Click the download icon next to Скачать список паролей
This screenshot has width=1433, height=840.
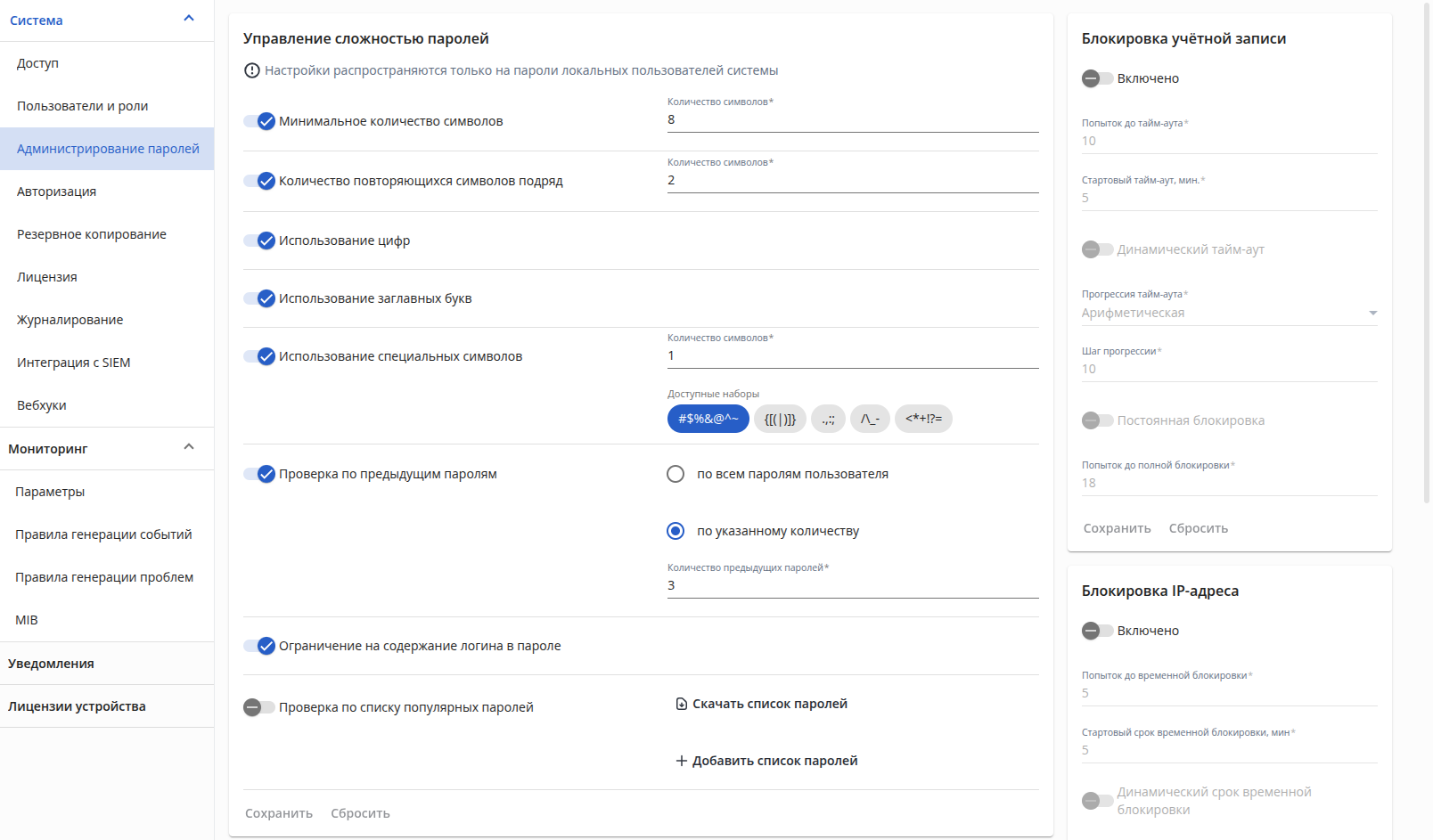682,704
